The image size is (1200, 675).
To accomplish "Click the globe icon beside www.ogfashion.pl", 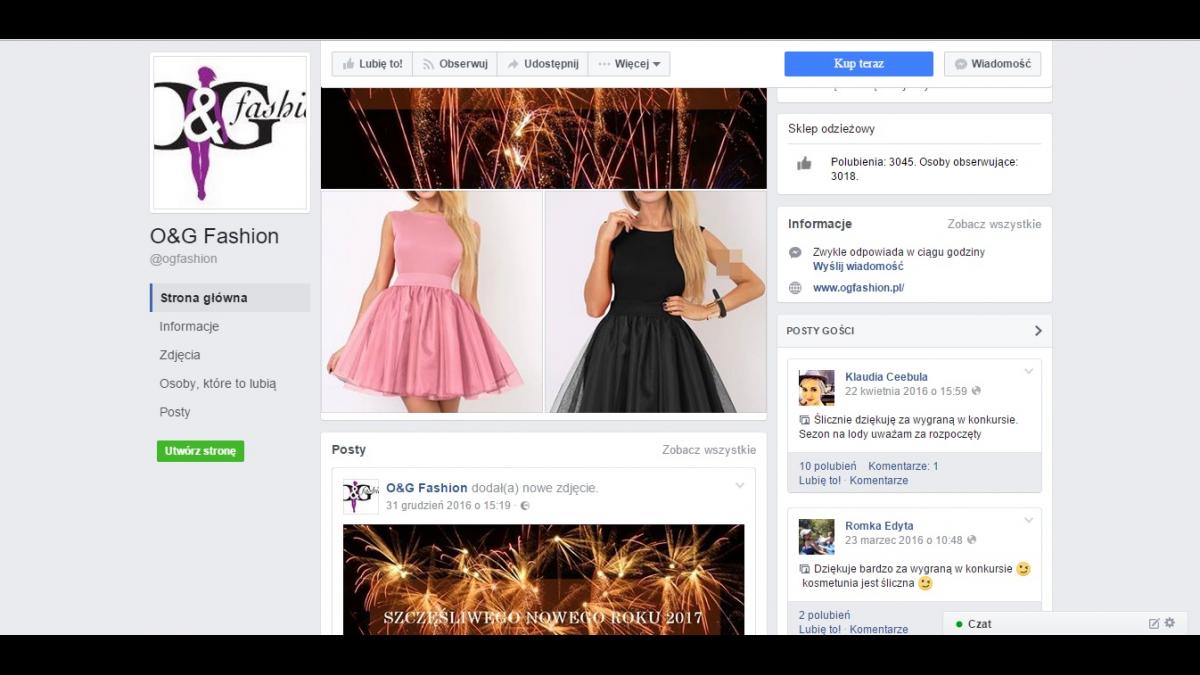I will click(795, 288).
